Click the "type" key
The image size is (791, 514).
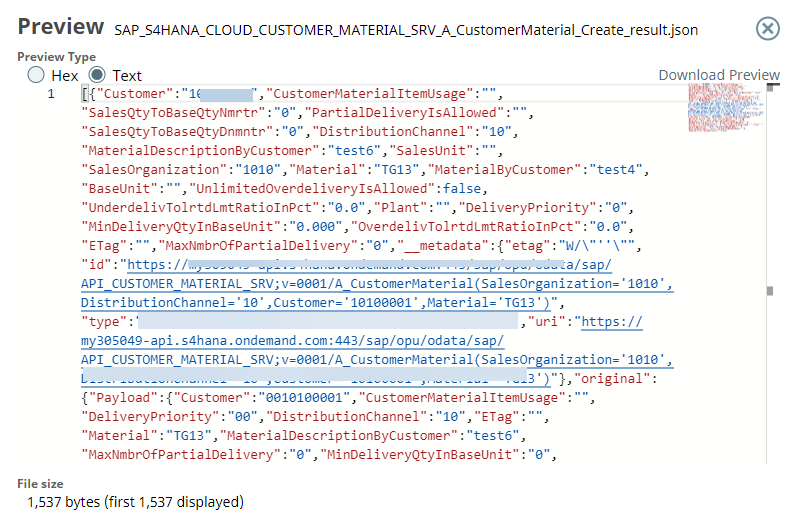[x=104, y=322]
